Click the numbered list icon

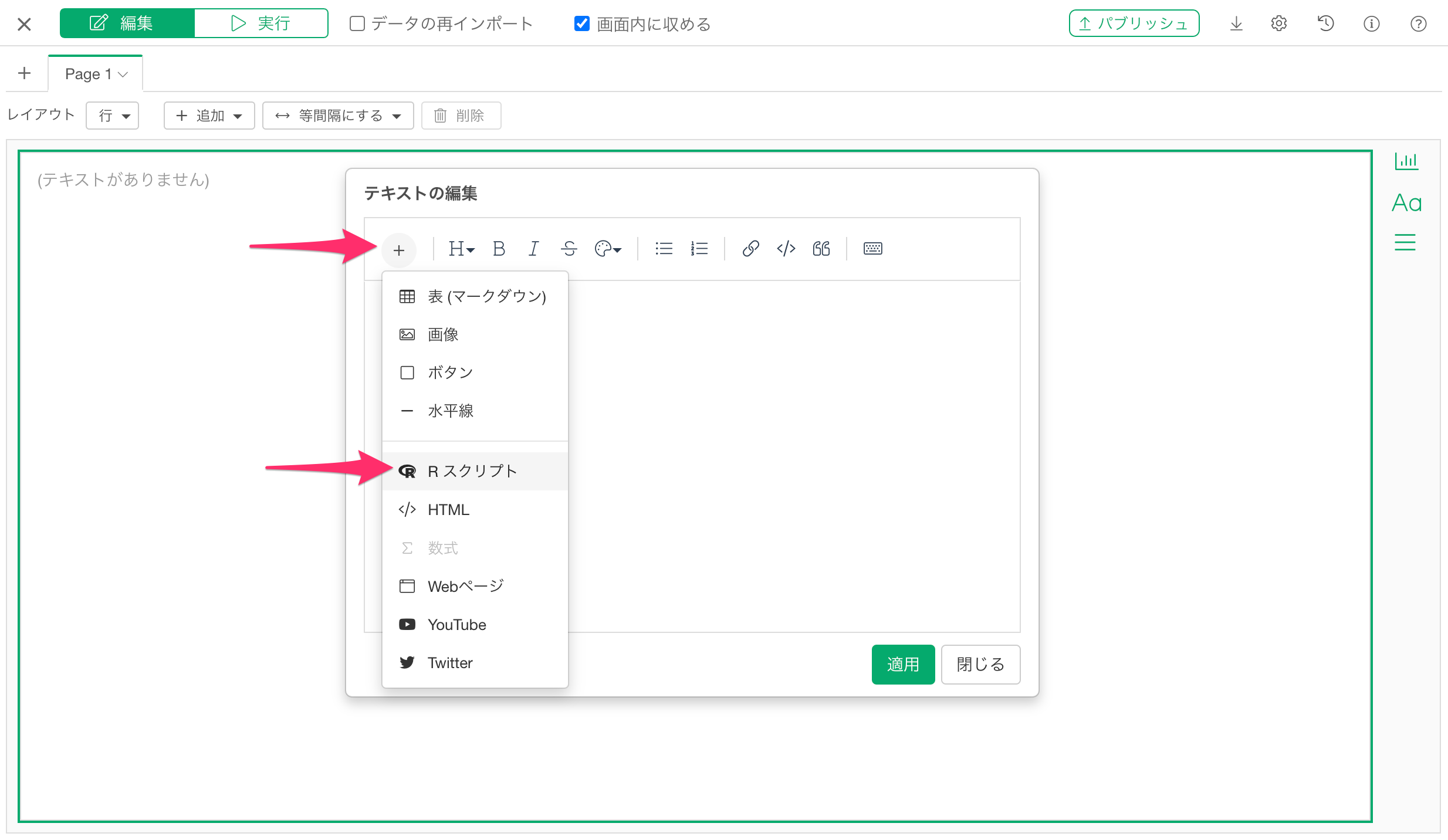point(699,249)
